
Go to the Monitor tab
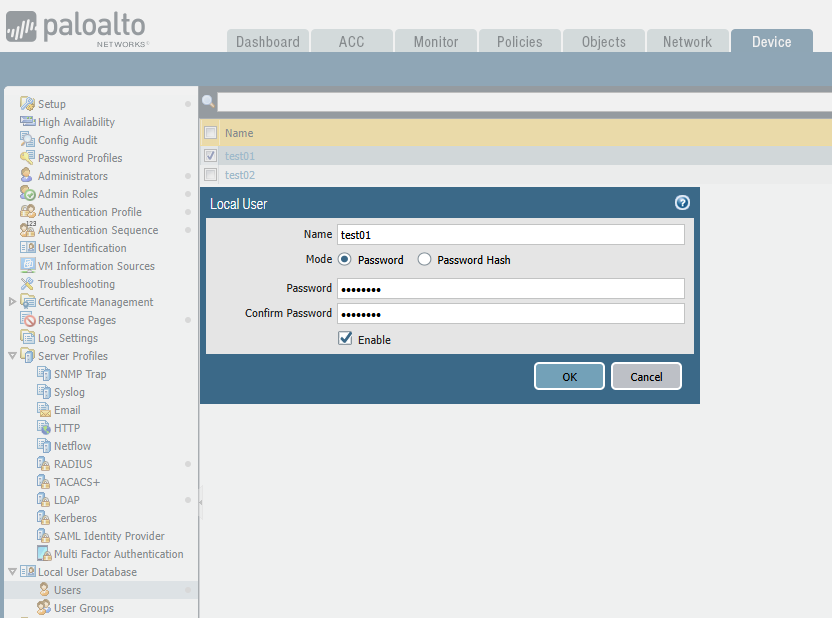coord(436,41)
